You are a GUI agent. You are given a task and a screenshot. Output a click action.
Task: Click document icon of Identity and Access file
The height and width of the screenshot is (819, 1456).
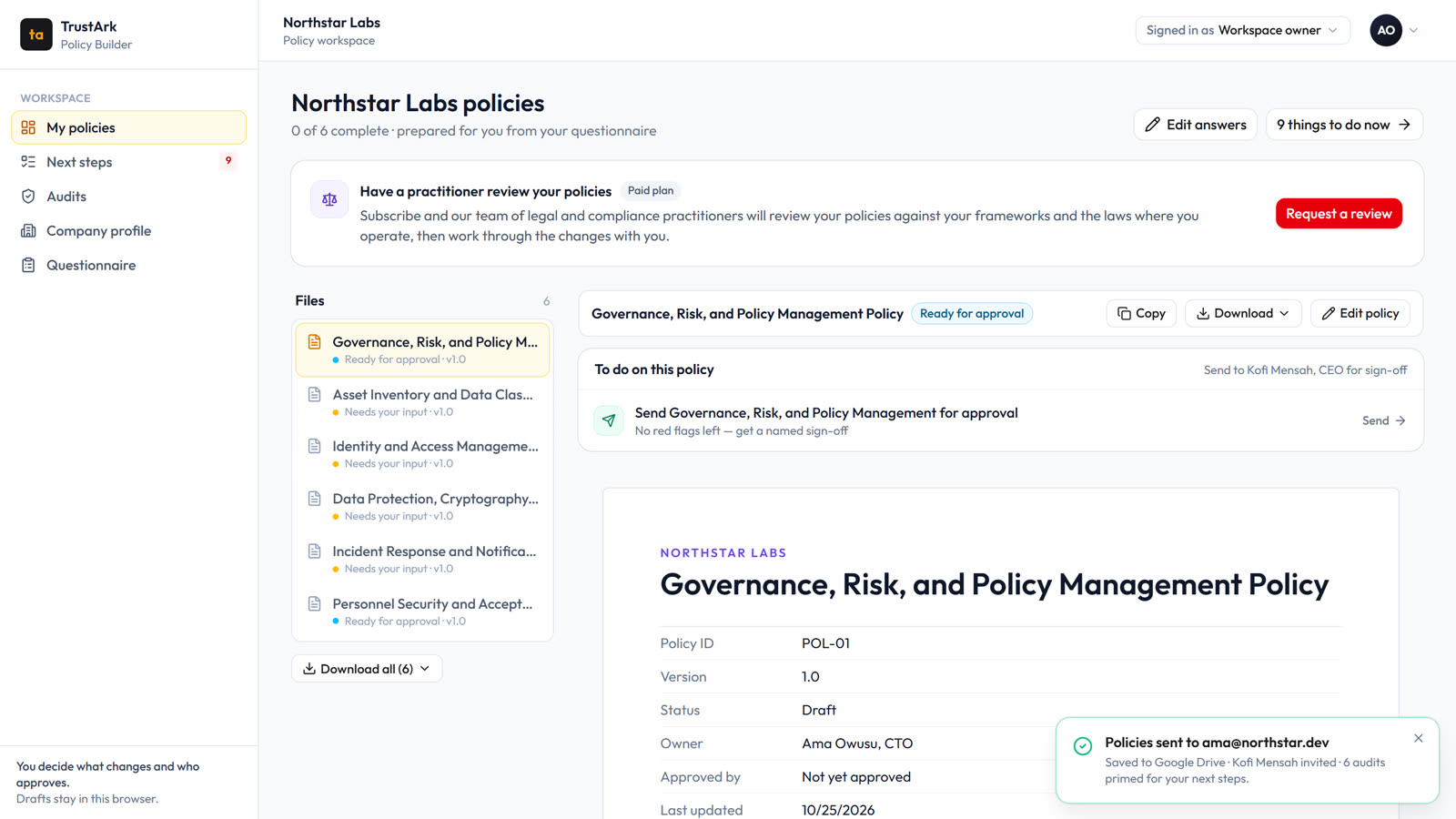click(x=315, y=447)
